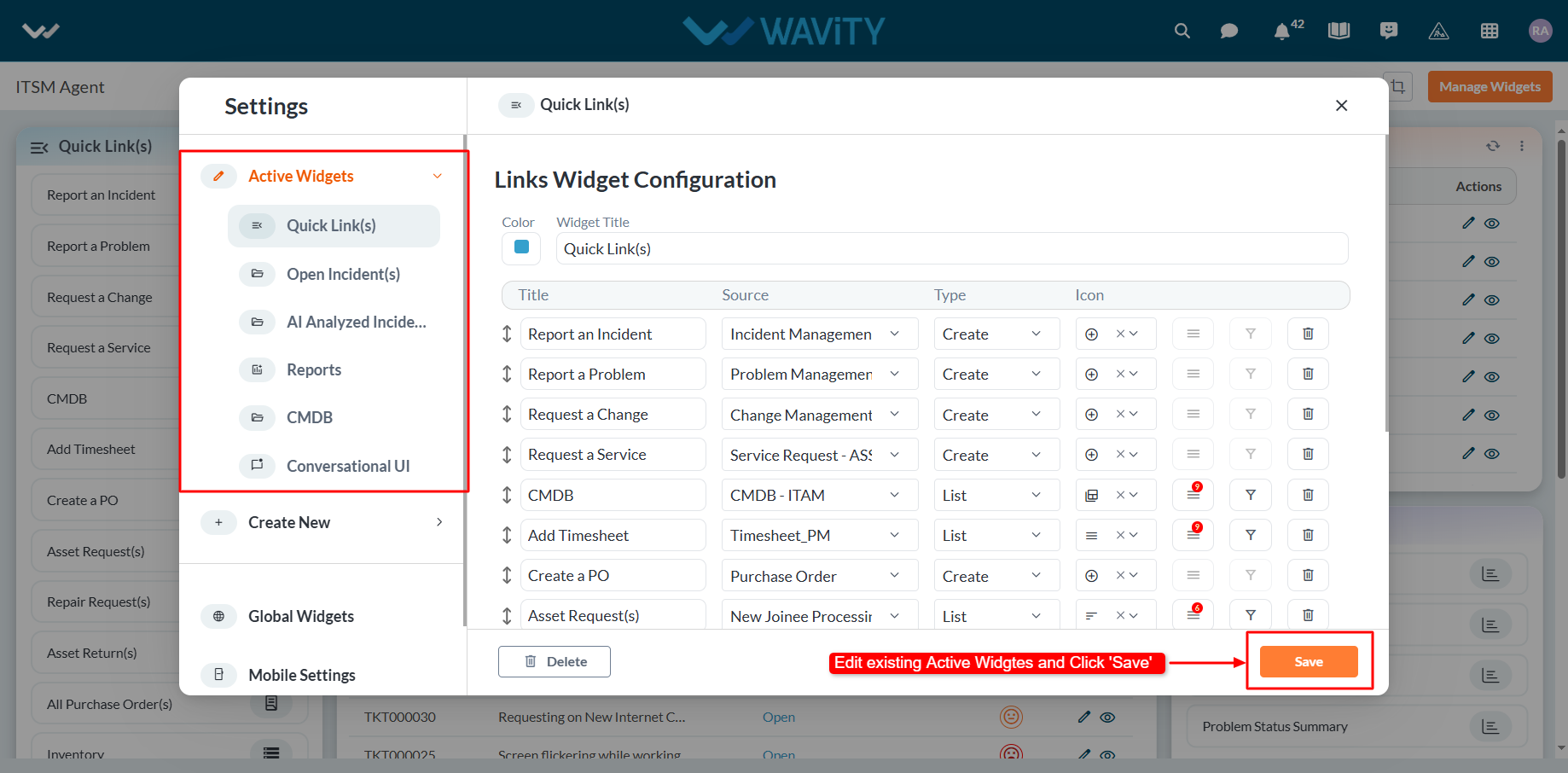
Task: Open the Source dropdown for Report an Incident
Action: pos(820,334)
